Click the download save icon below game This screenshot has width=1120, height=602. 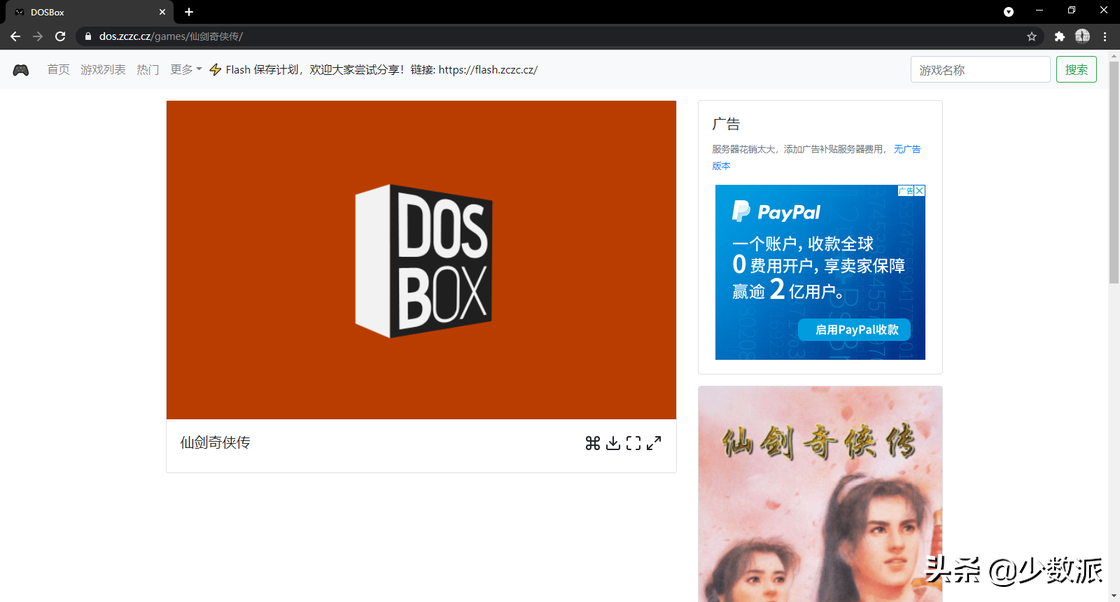pos(613,443)
